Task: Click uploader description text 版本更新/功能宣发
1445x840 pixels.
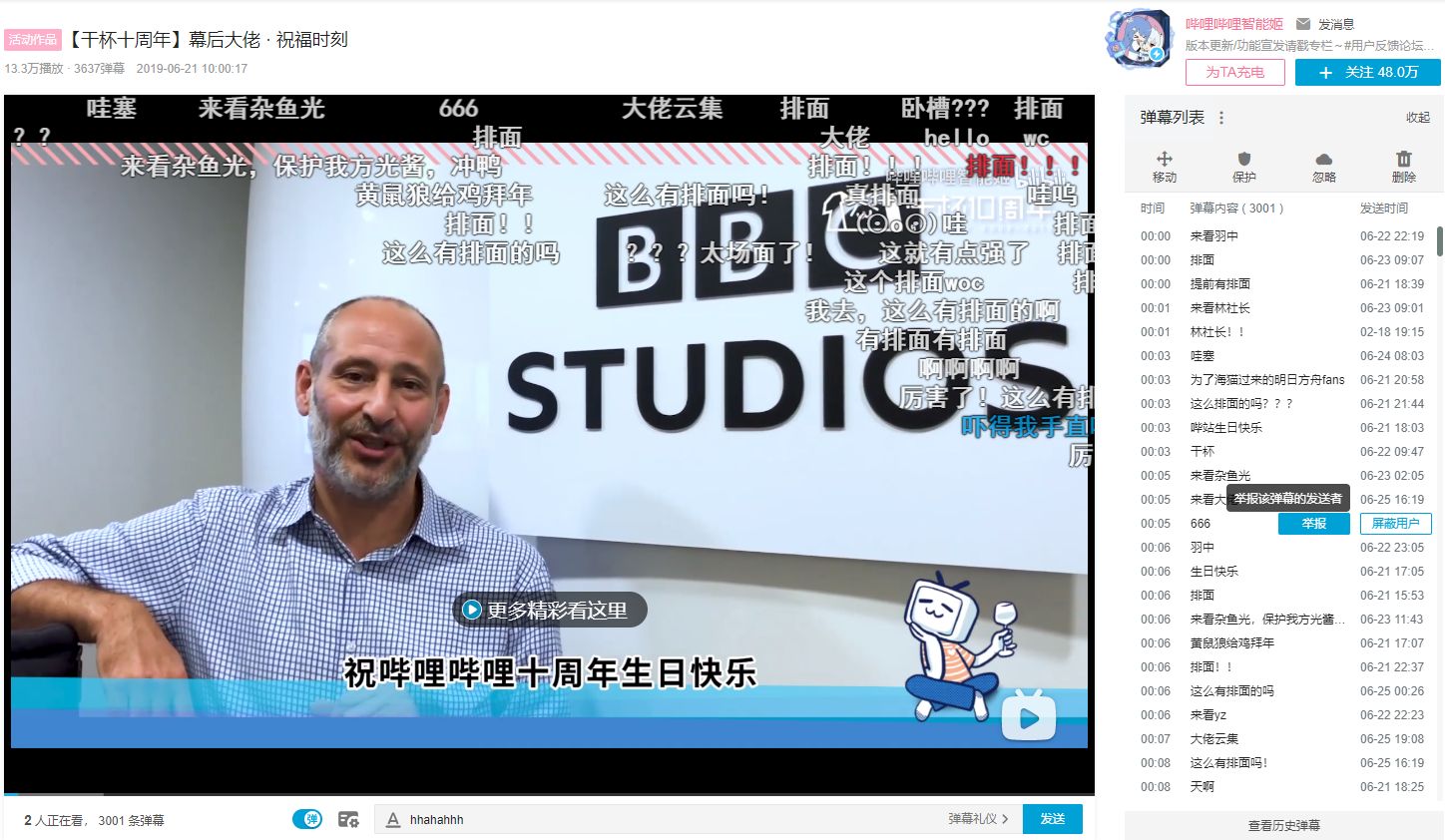Action: tap(1309, 46)
